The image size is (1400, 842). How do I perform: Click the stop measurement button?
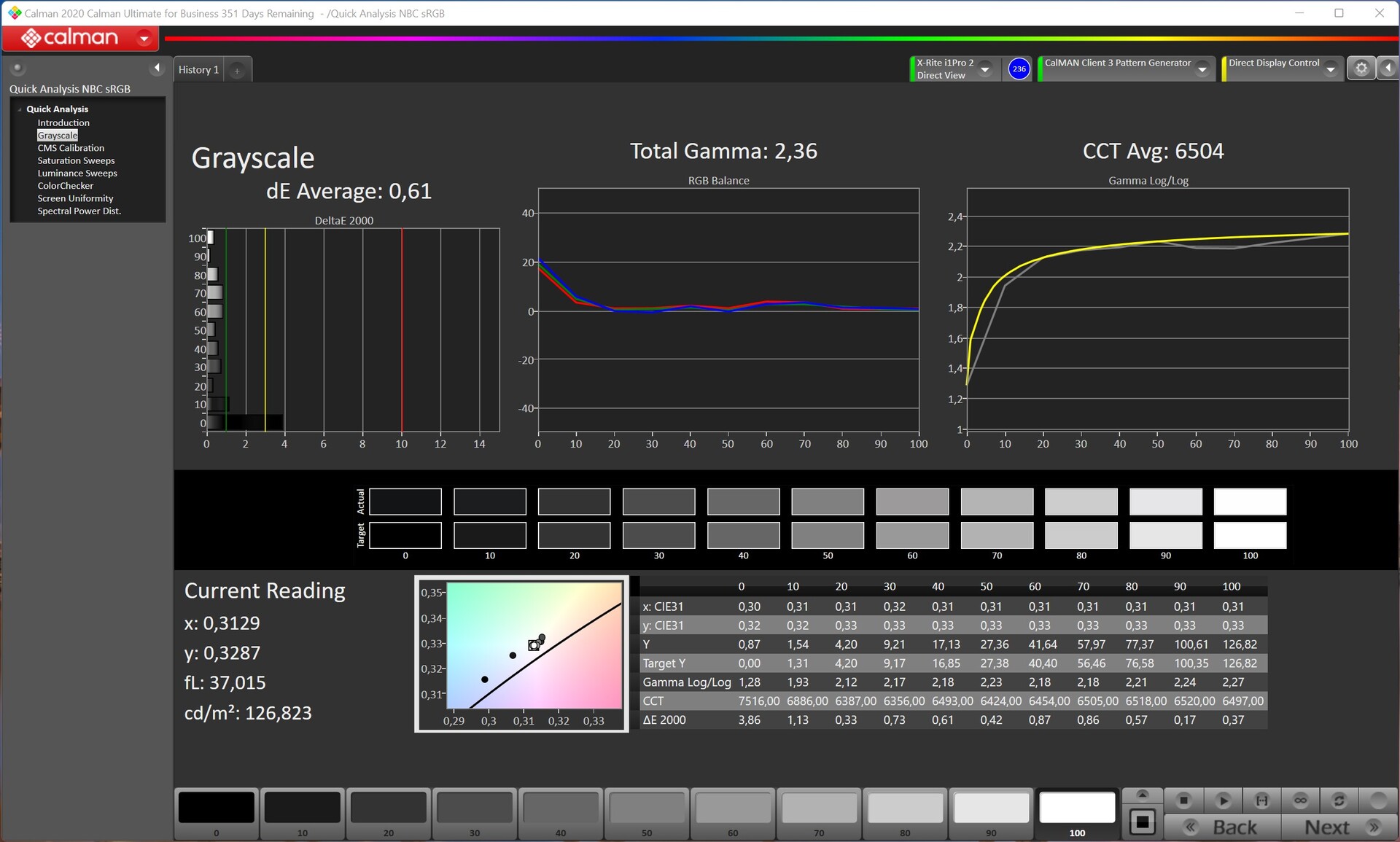1183,800
